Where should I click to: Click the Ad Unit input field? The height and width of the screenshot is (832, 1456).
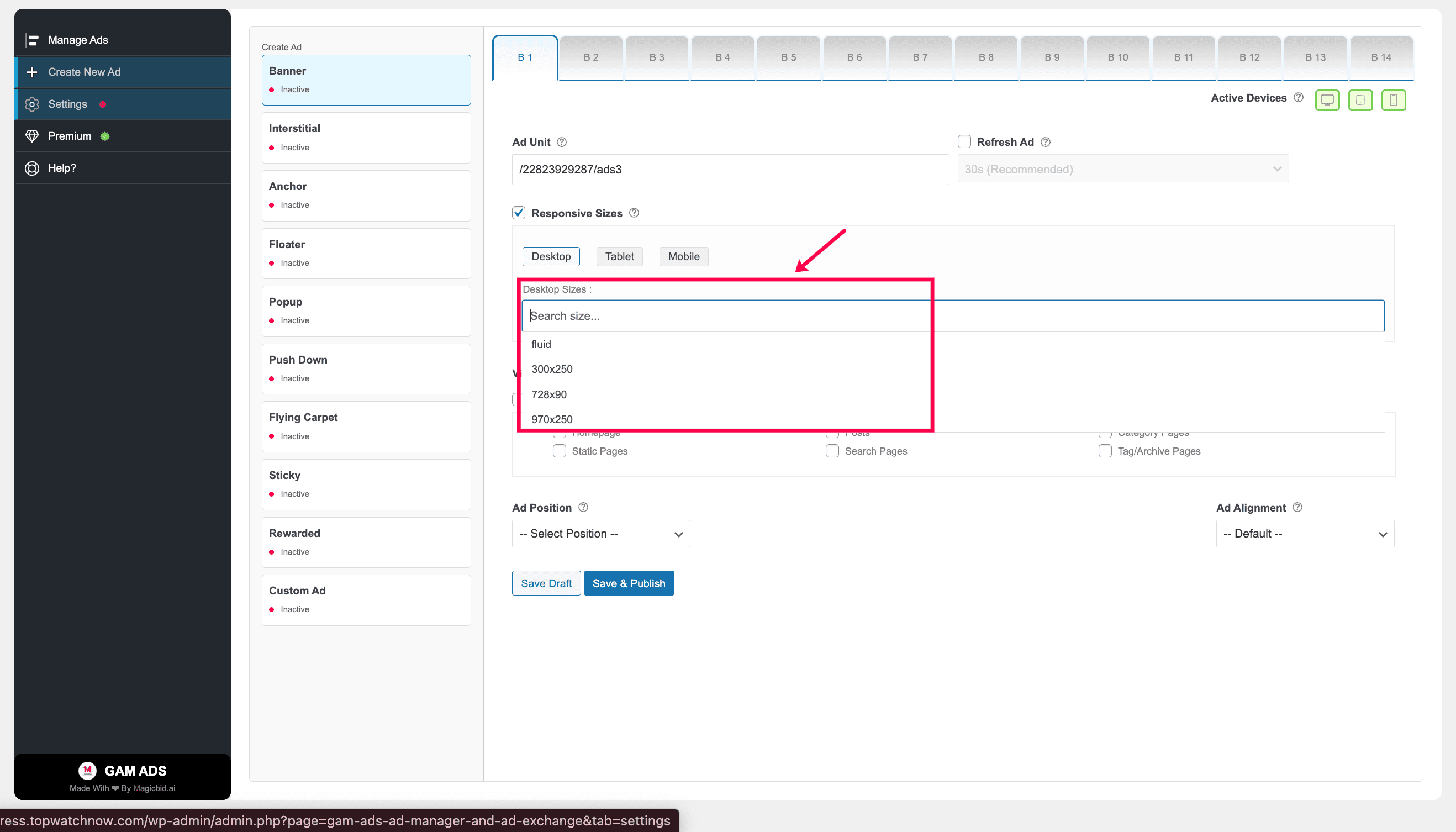730,169
